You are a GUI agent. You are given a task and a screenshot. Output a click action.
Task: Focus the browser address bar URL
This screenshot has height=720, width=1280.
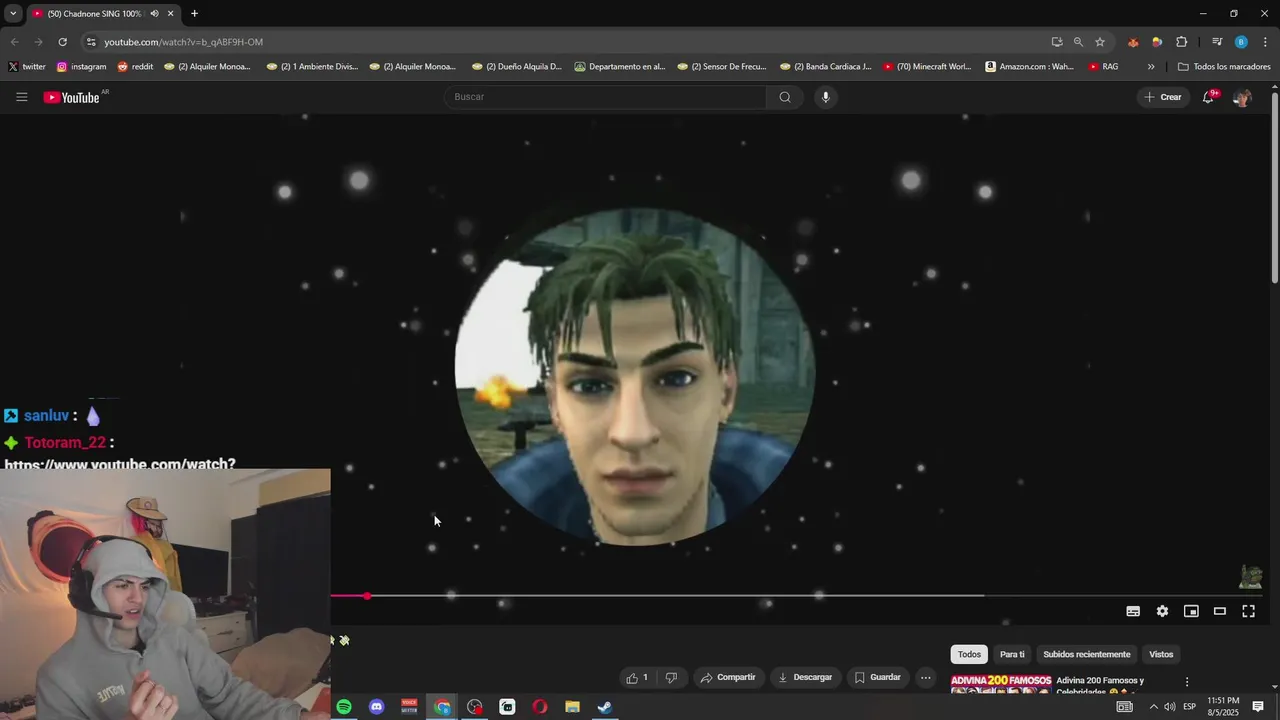[184, 42]
